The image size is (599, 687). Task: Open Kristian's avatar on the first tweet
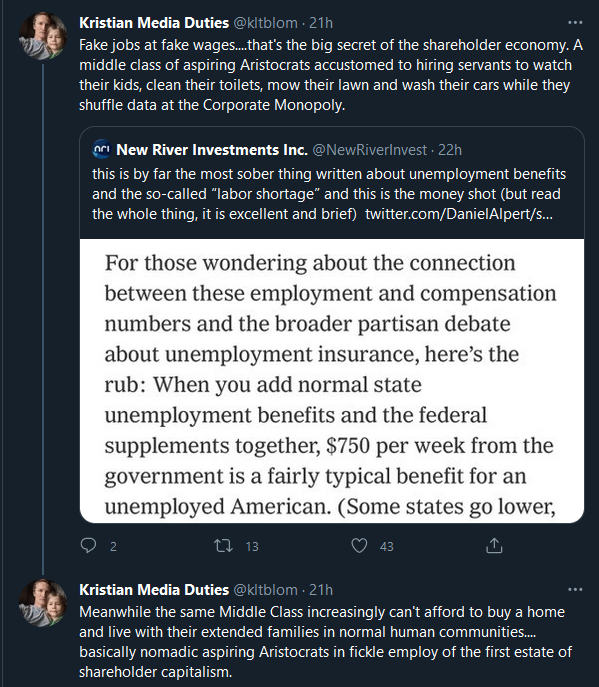(43, 35)
